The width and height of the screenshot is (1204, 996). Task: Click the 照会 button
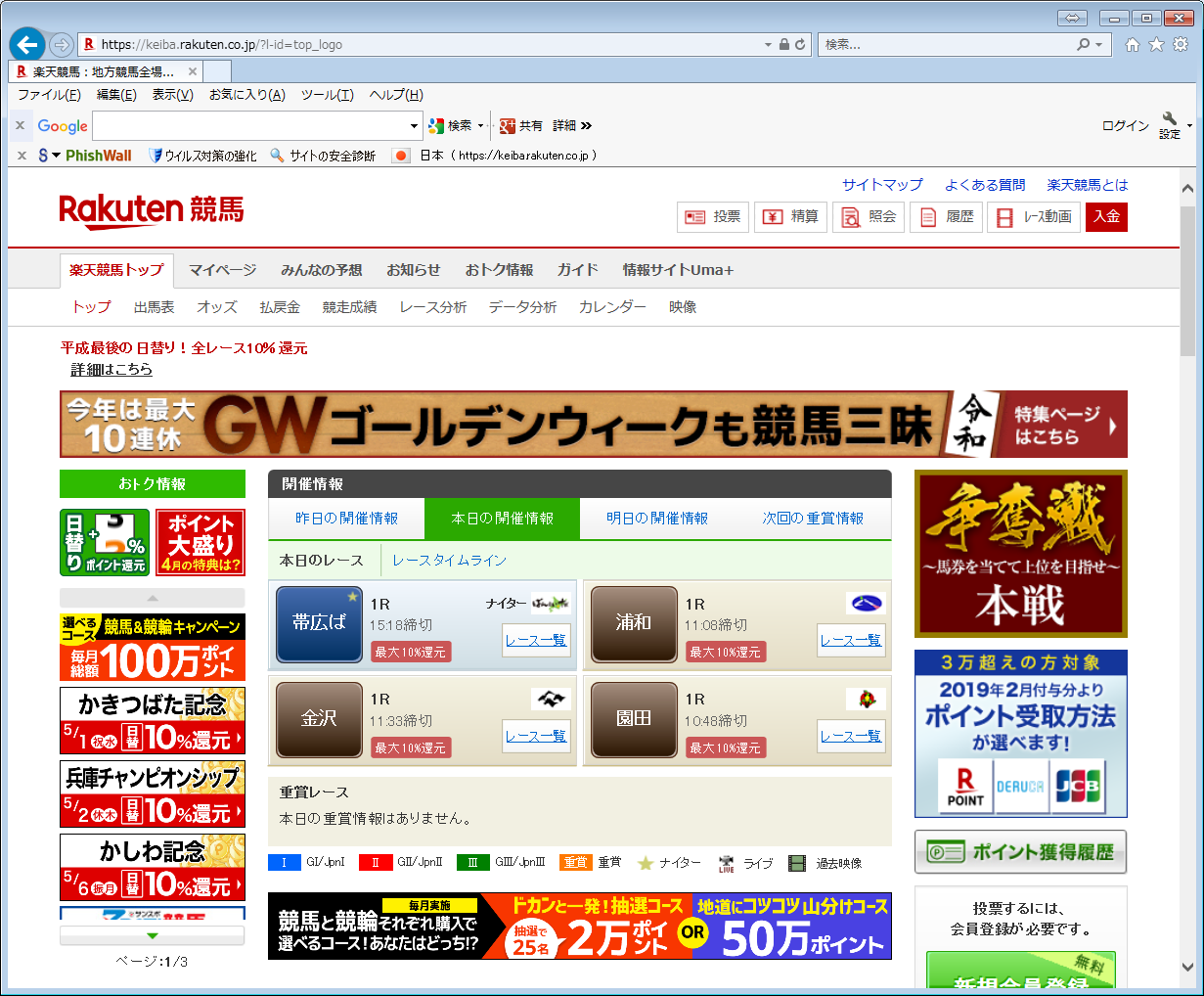pyautogui.click(x=869, y=217)
